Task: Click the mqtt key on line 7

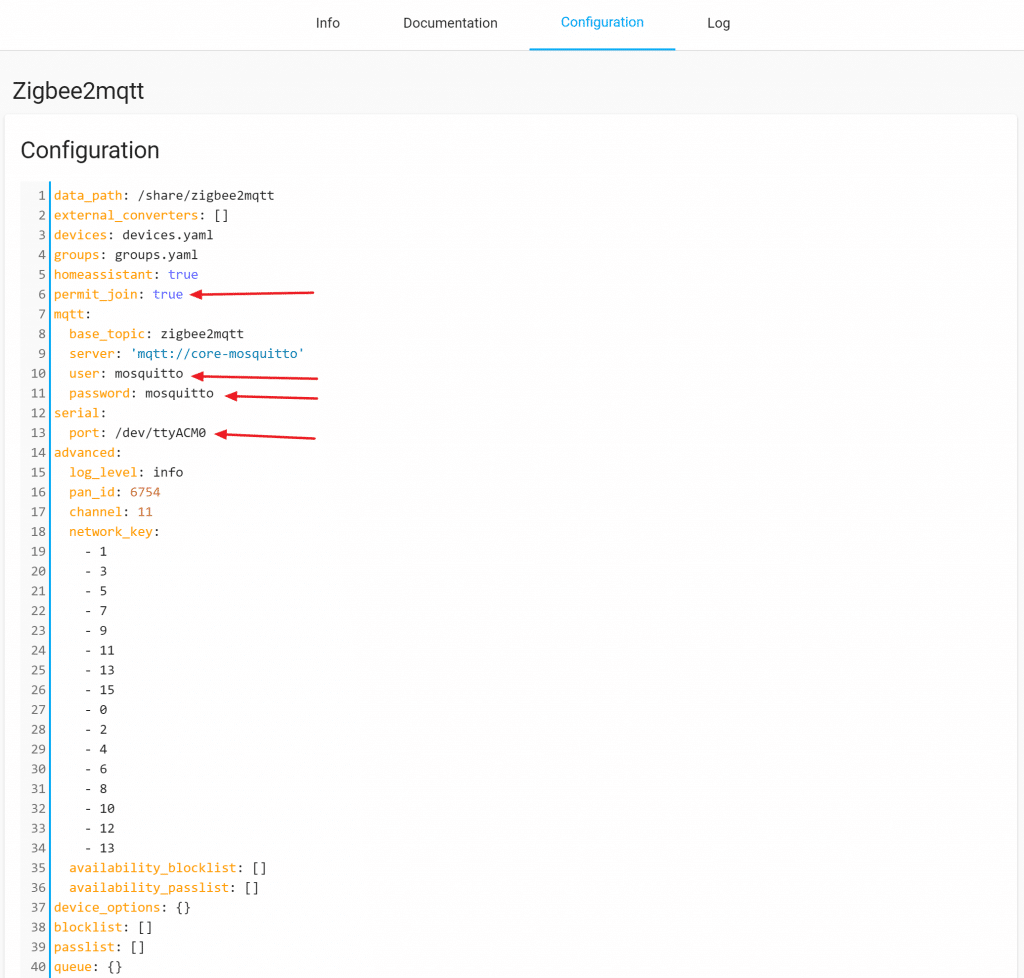Action: (x=69, y=314)
